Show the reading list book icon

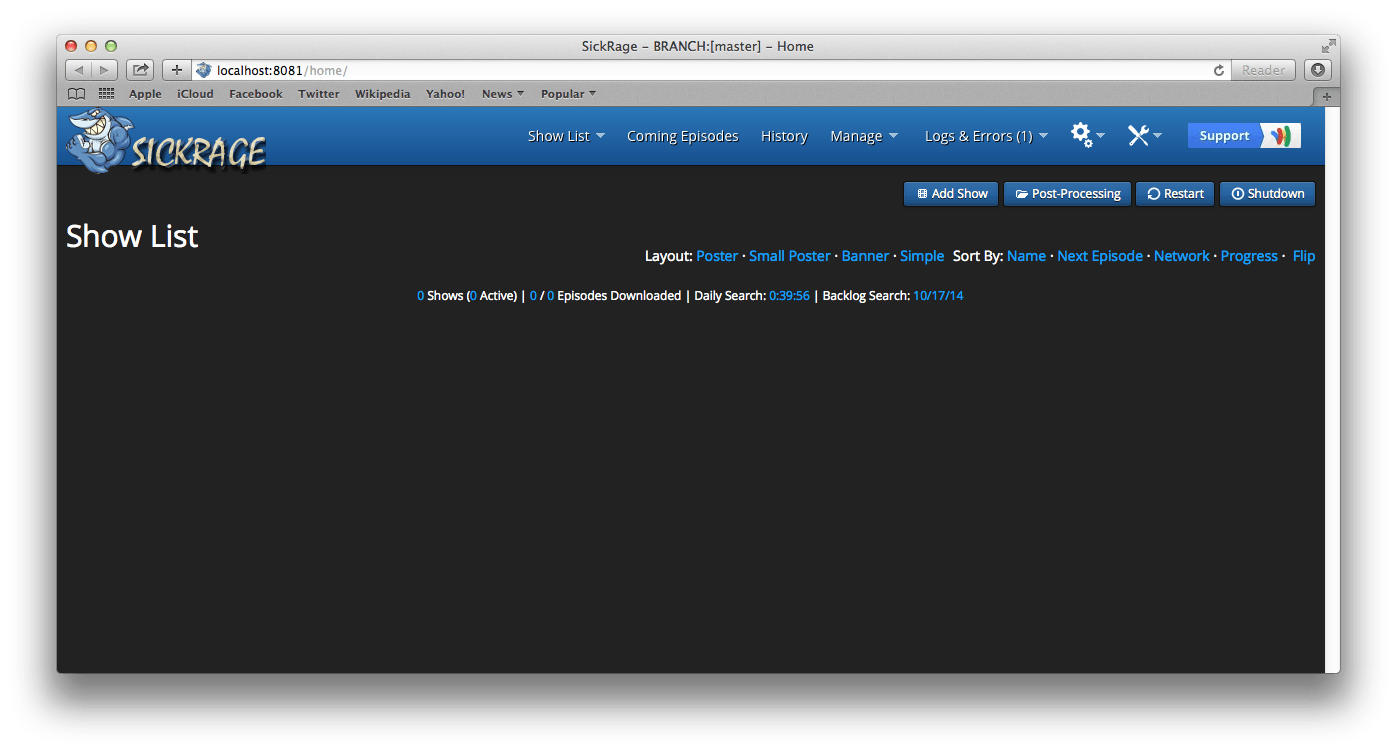(x=76, y=94)
